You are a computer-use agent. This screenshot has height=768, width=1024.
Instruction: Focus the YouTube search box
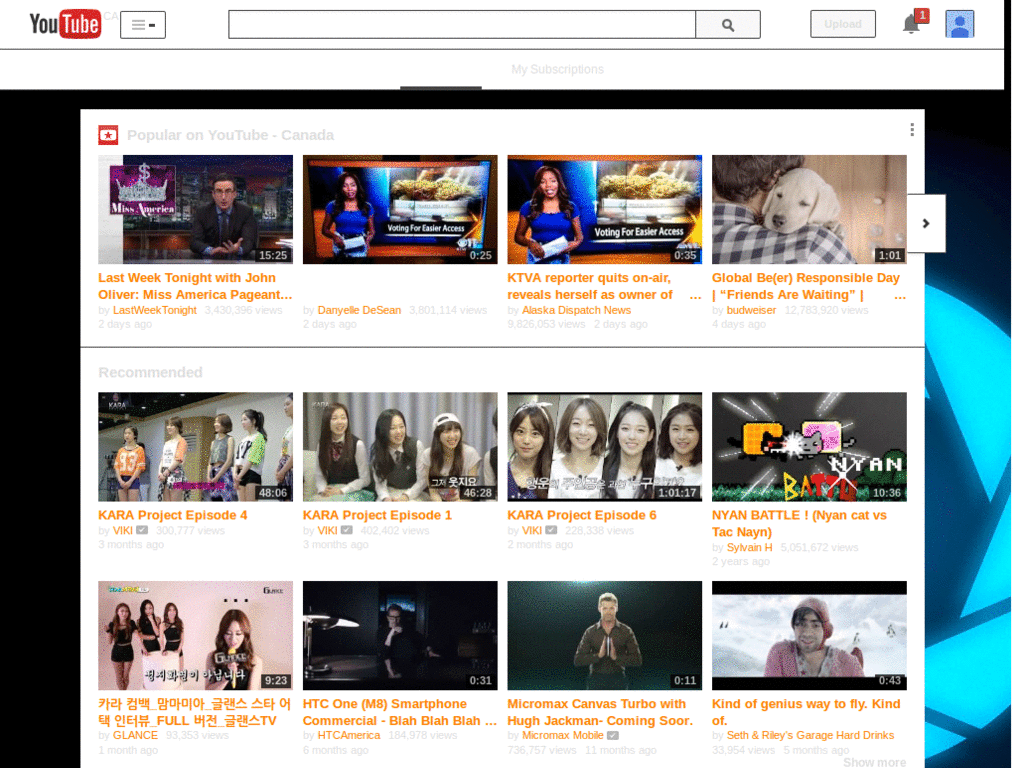tap(462, 25)
